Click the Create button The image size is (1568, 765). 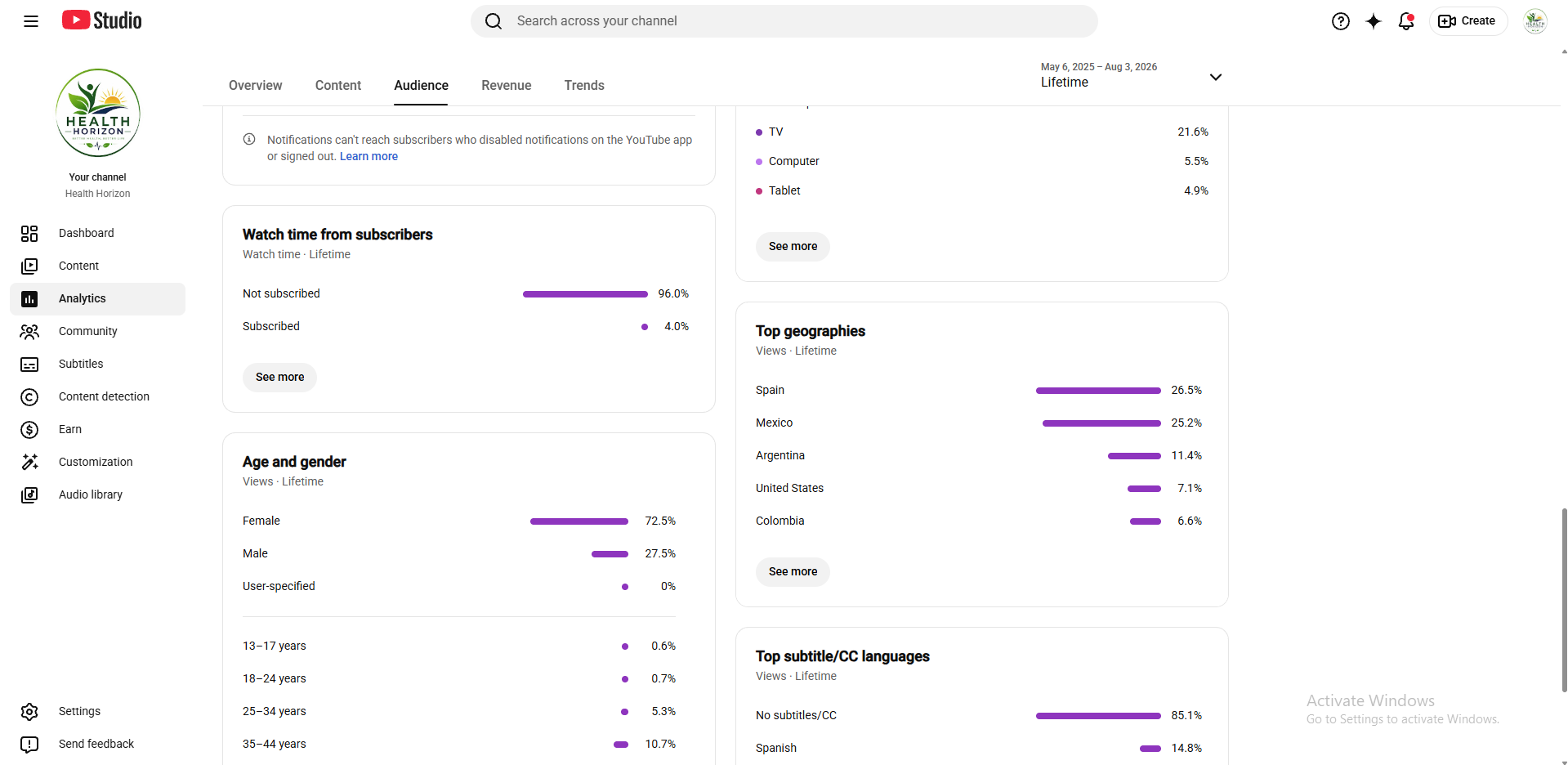tap(1467, 21)
